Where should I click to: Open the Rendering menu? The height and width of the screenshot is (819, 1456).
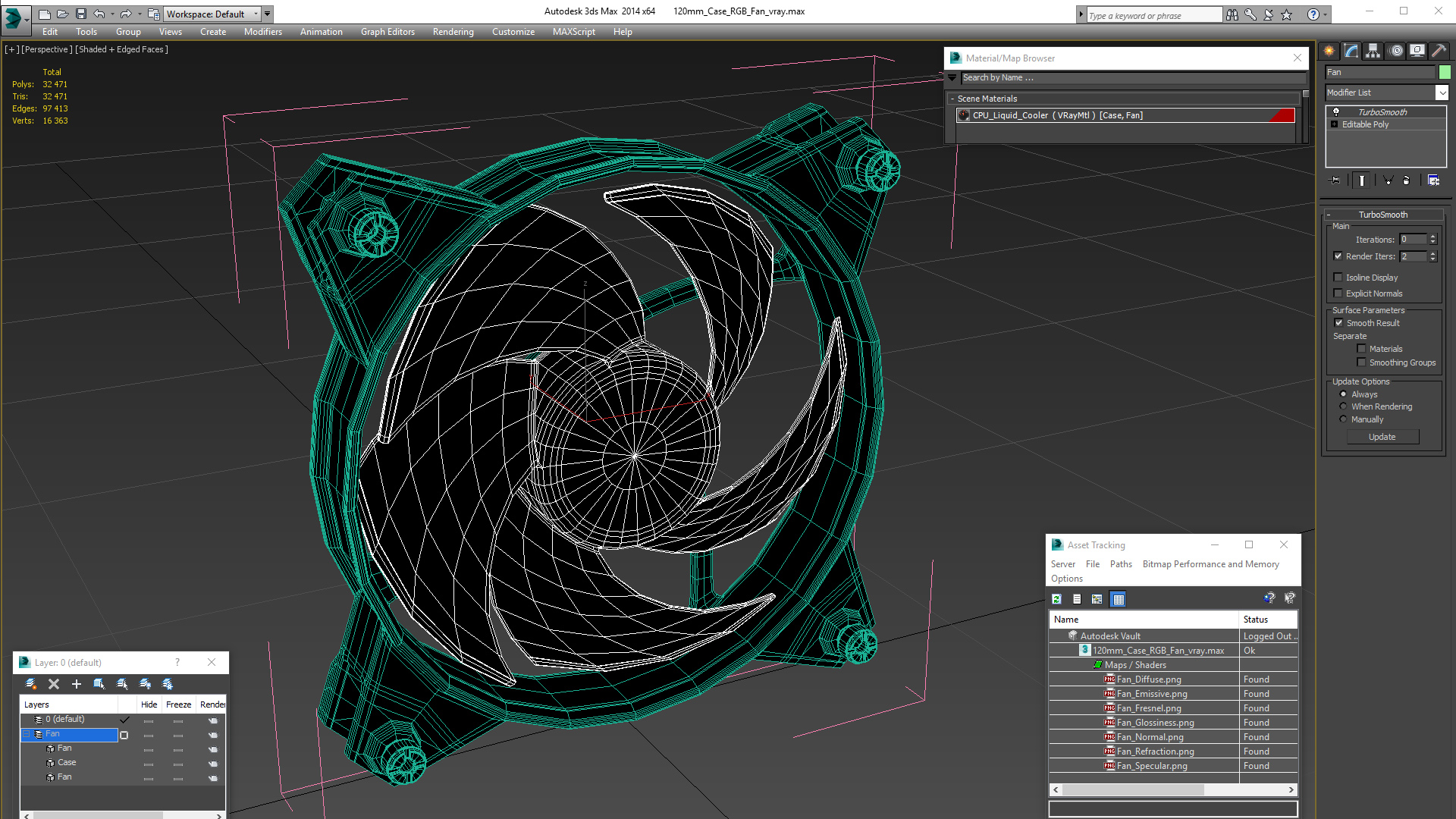pos(453,32)
